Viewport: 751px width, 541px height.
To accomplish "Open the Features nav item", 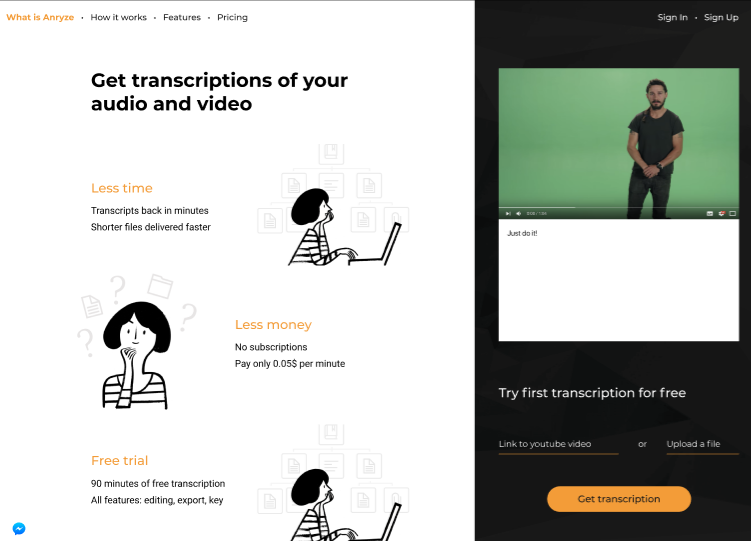I will 182,17.
